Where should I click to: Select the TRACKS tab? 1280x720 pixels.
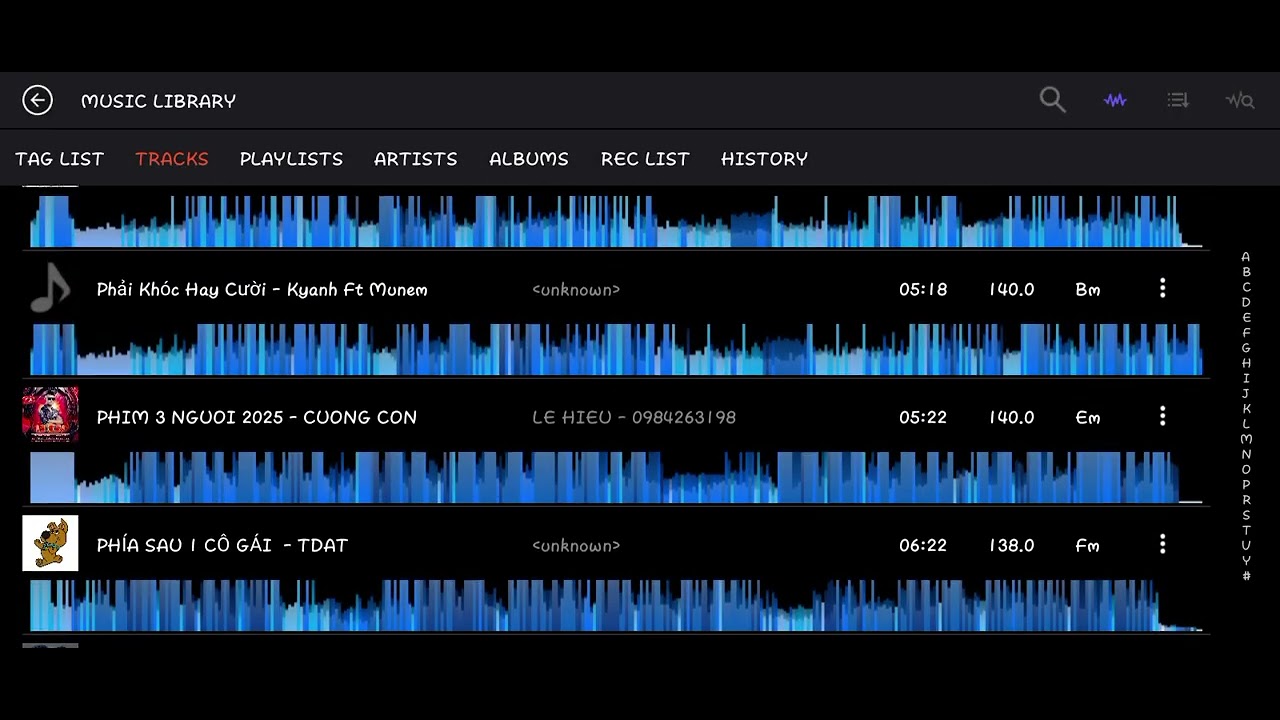point(172,159)
